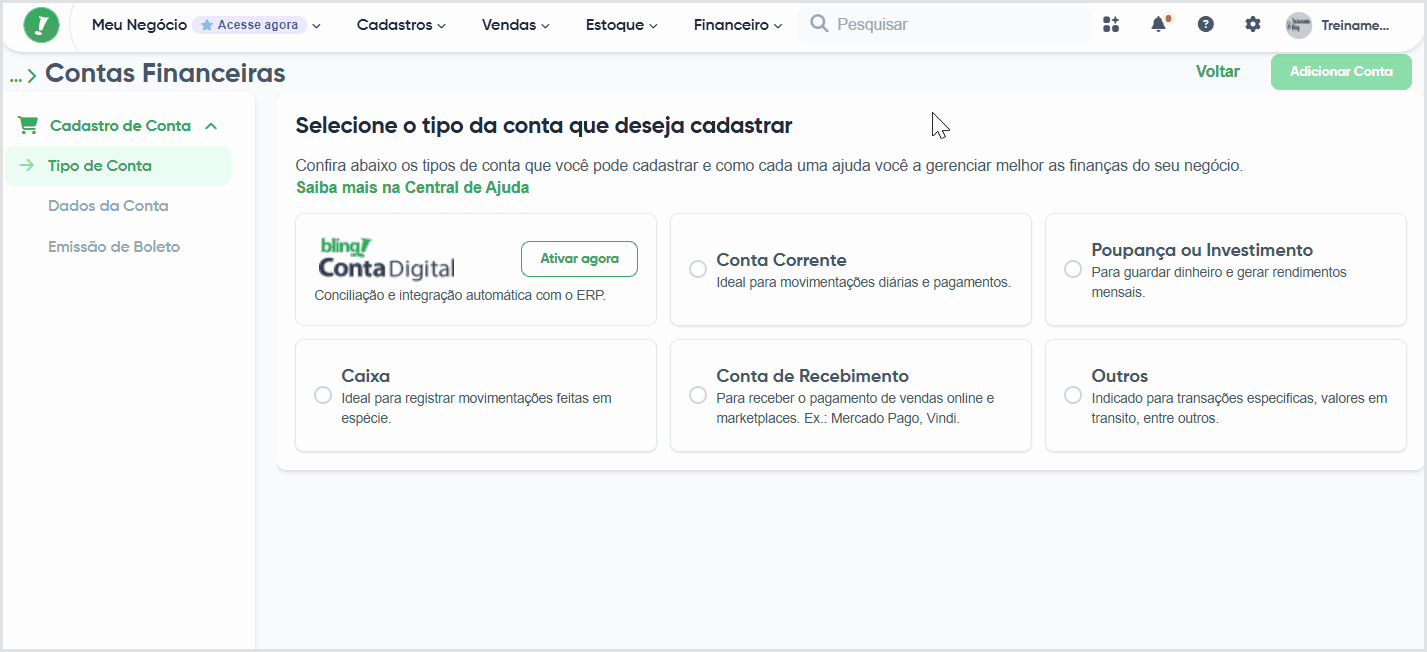
Task: Select the Conta Corrente radio button
Action: (x=698, y=269)
